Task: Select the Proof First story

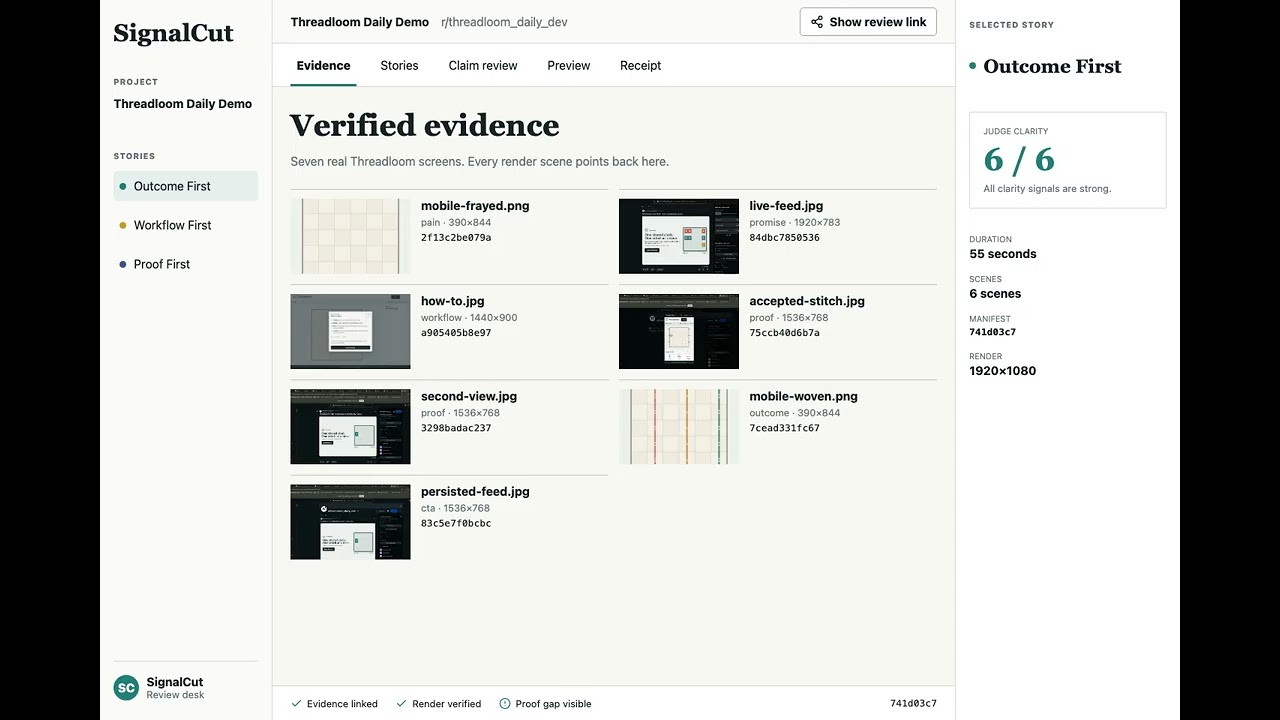Action: pos(186,264)
